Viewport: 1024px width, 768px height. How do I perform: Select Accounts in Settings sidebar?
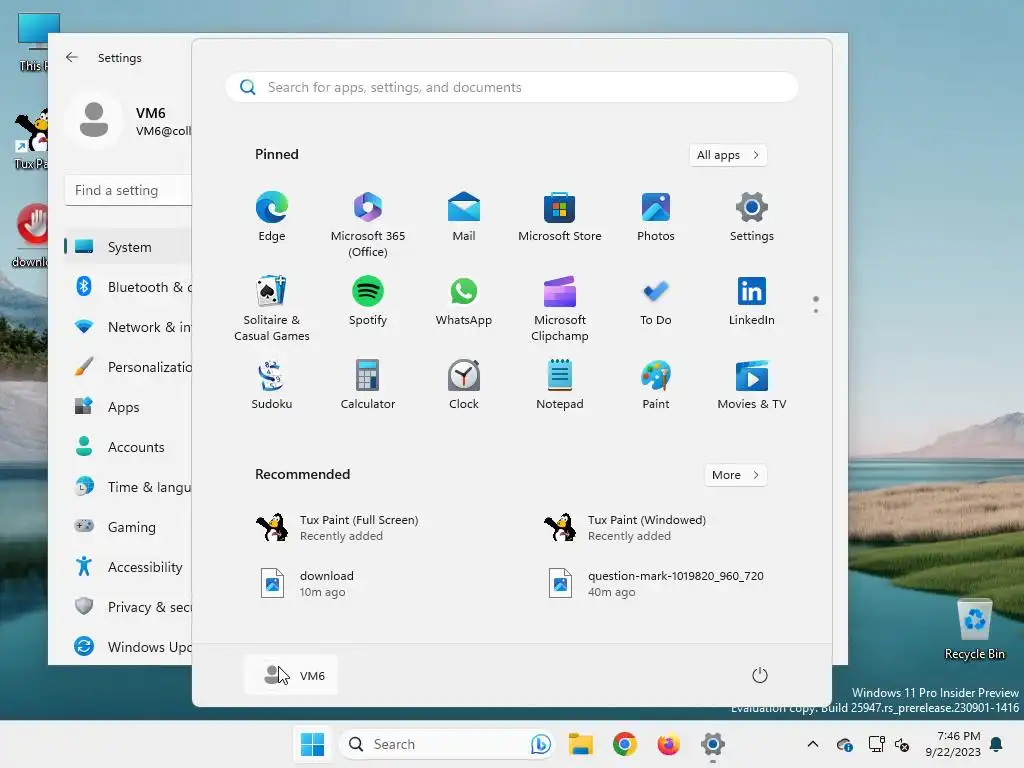point(128,447)
